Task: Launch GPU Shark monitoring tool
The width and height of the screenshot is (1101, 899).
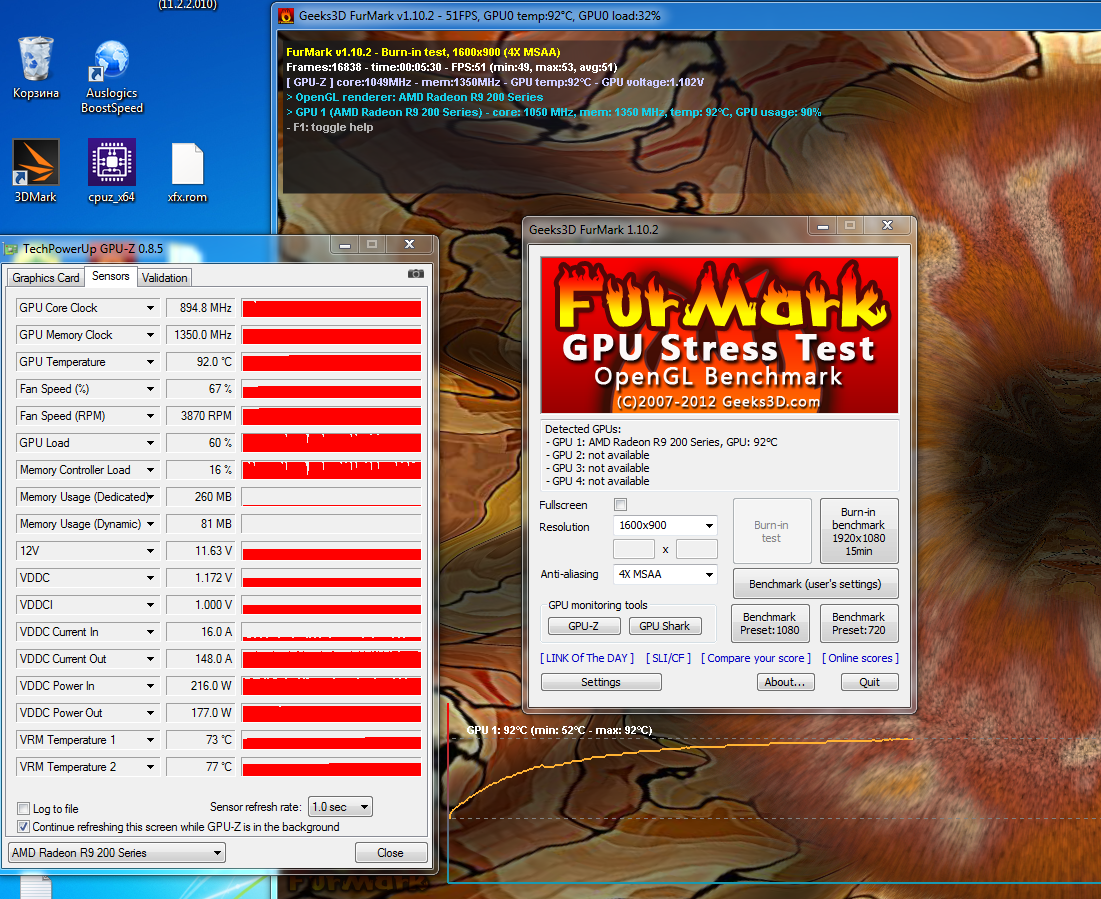Action: (x=664, y=626)
